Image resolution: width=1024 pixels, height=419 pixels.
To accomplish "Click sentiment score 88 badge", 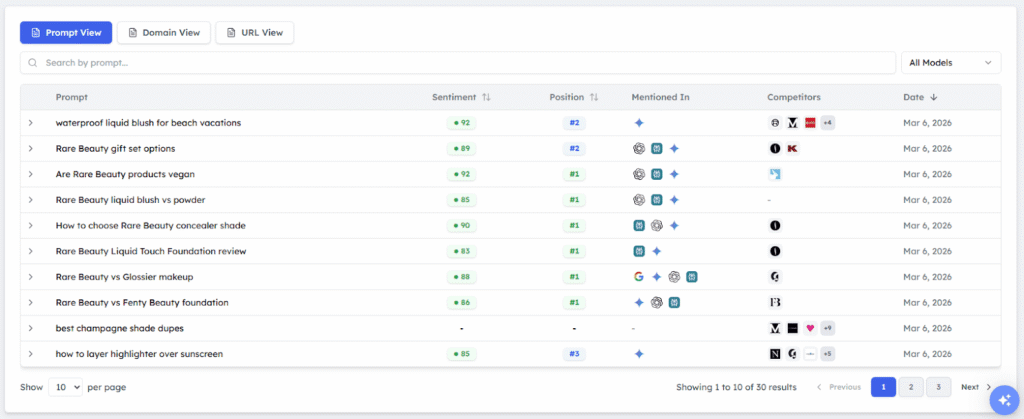I will click(x=462, y=277).
